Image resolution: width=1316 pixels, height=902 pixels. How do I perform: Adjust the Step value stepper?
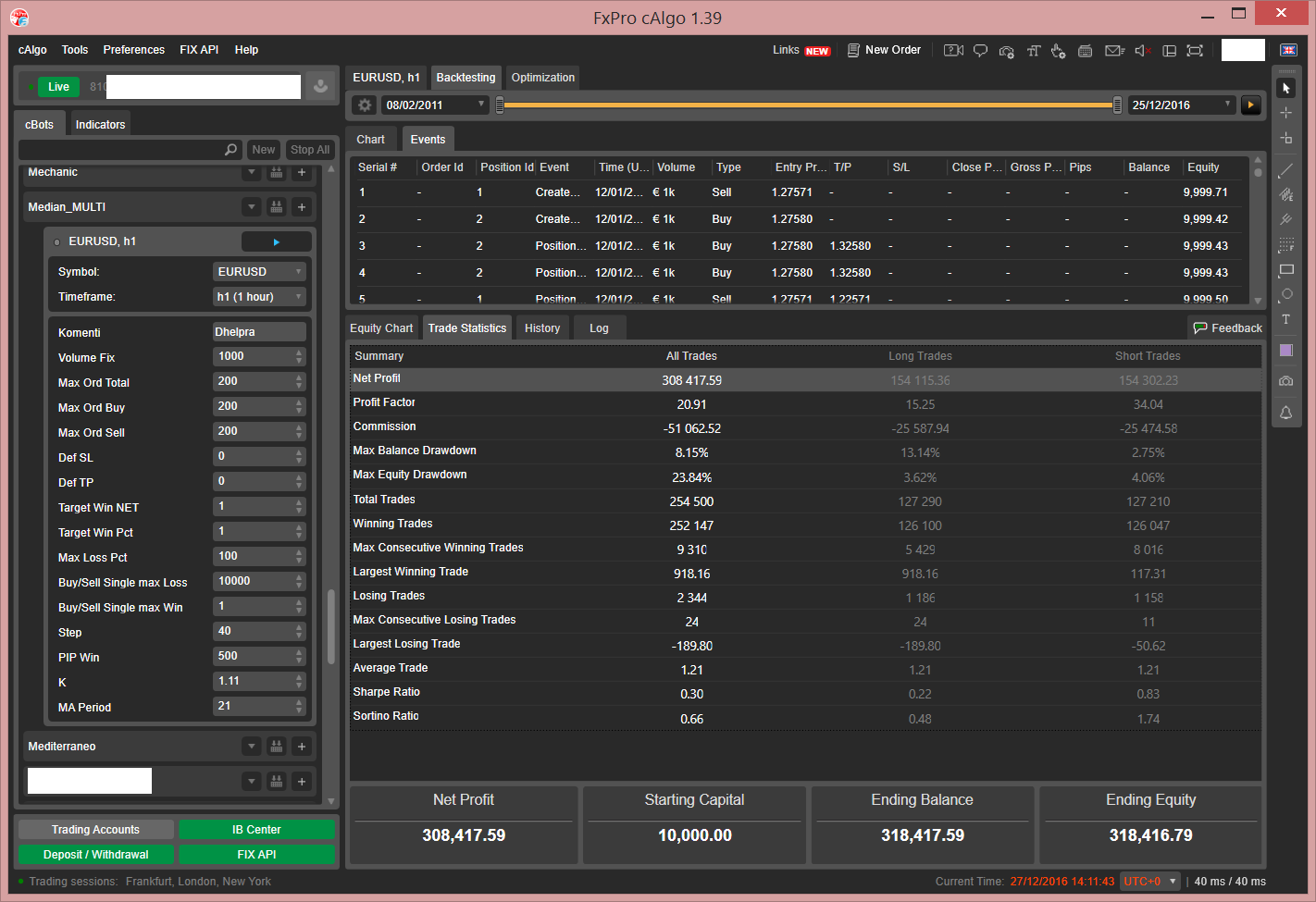[x=299, y=632]
